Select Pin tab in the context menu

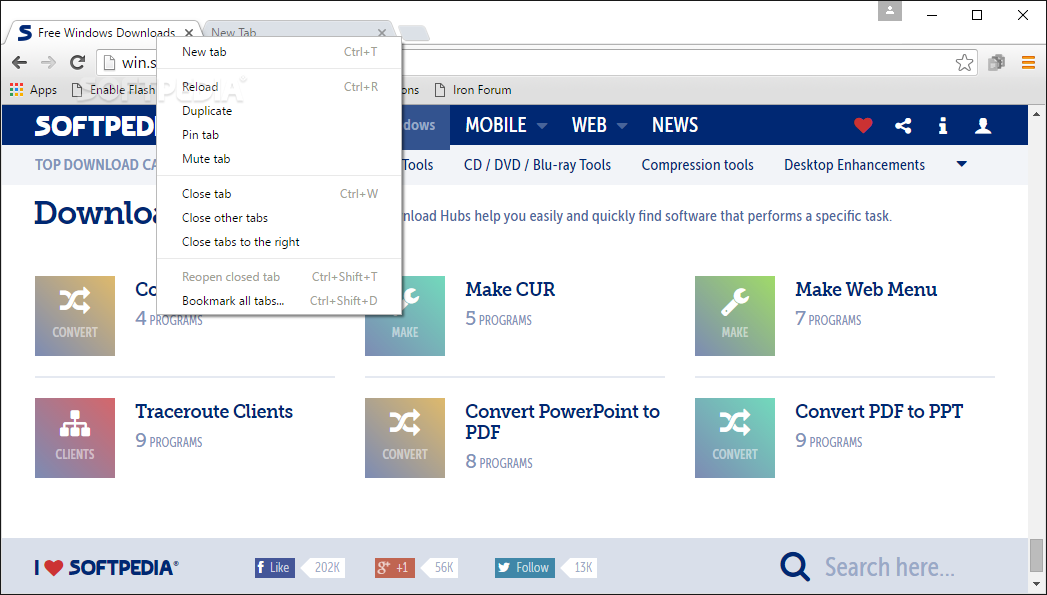(279, 135)
